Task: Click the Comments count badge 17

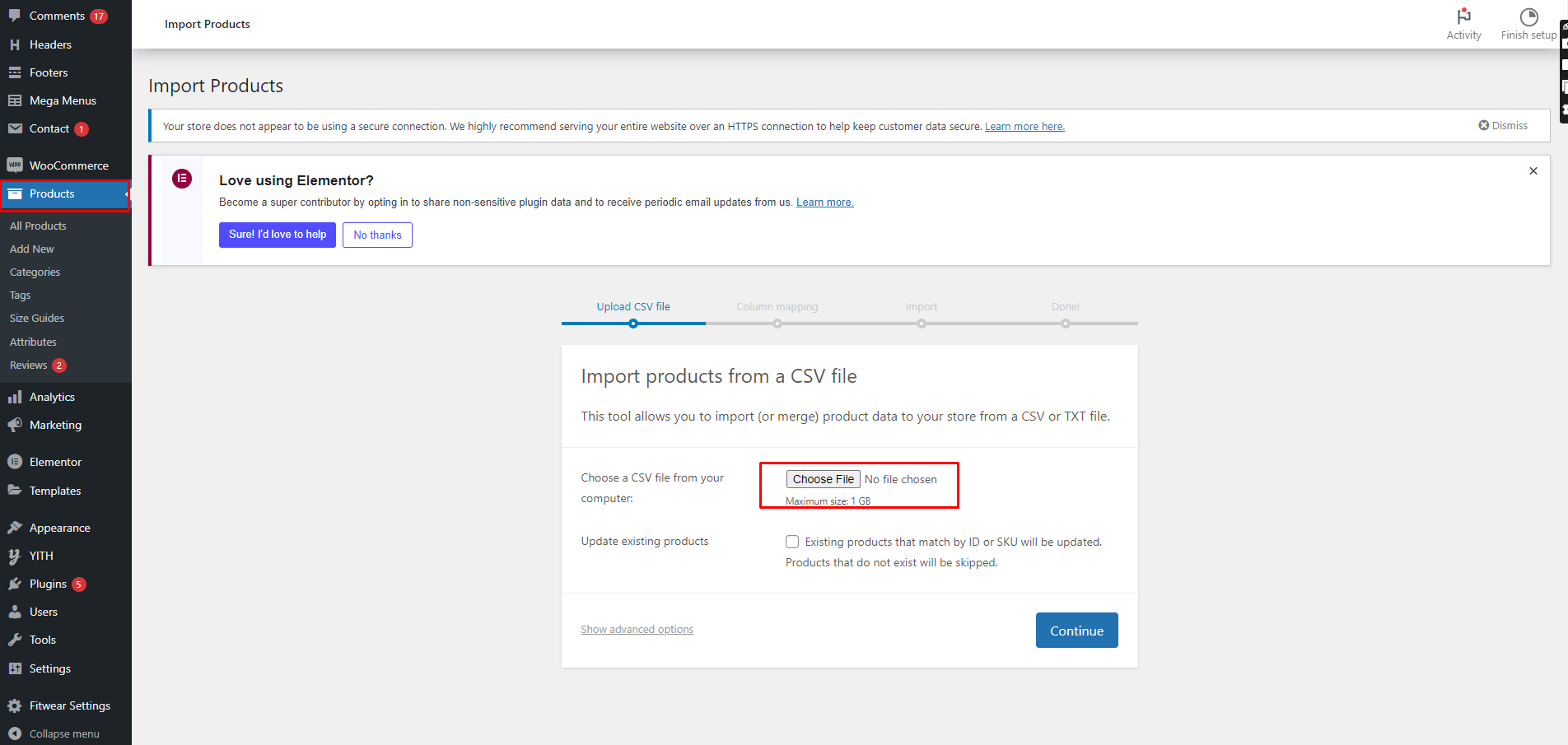Action: [99, 16]
